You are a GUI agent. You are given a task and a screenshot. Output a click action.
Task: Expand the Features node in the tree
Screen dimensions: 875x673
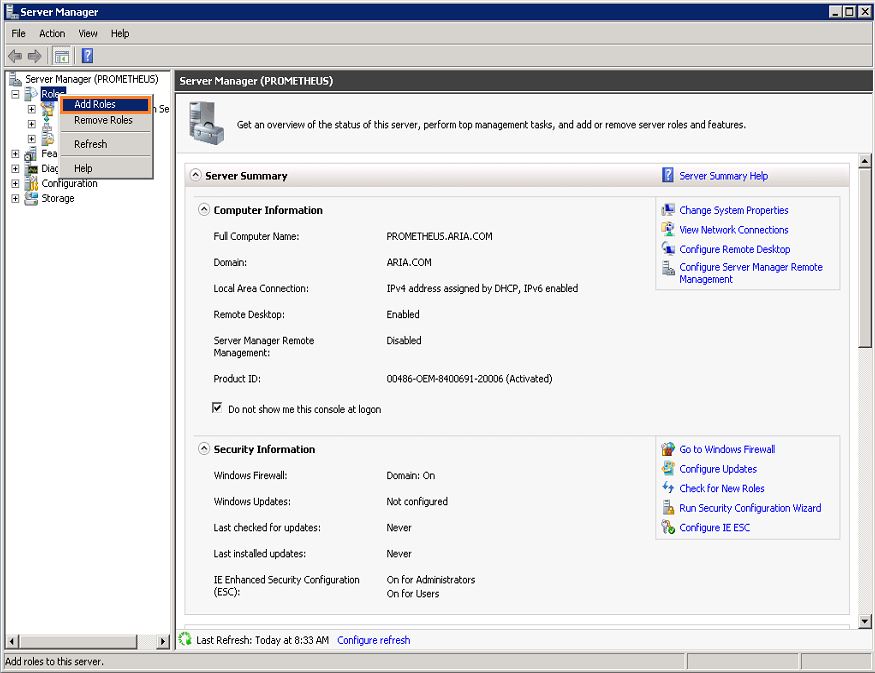(x=15, y=154)
